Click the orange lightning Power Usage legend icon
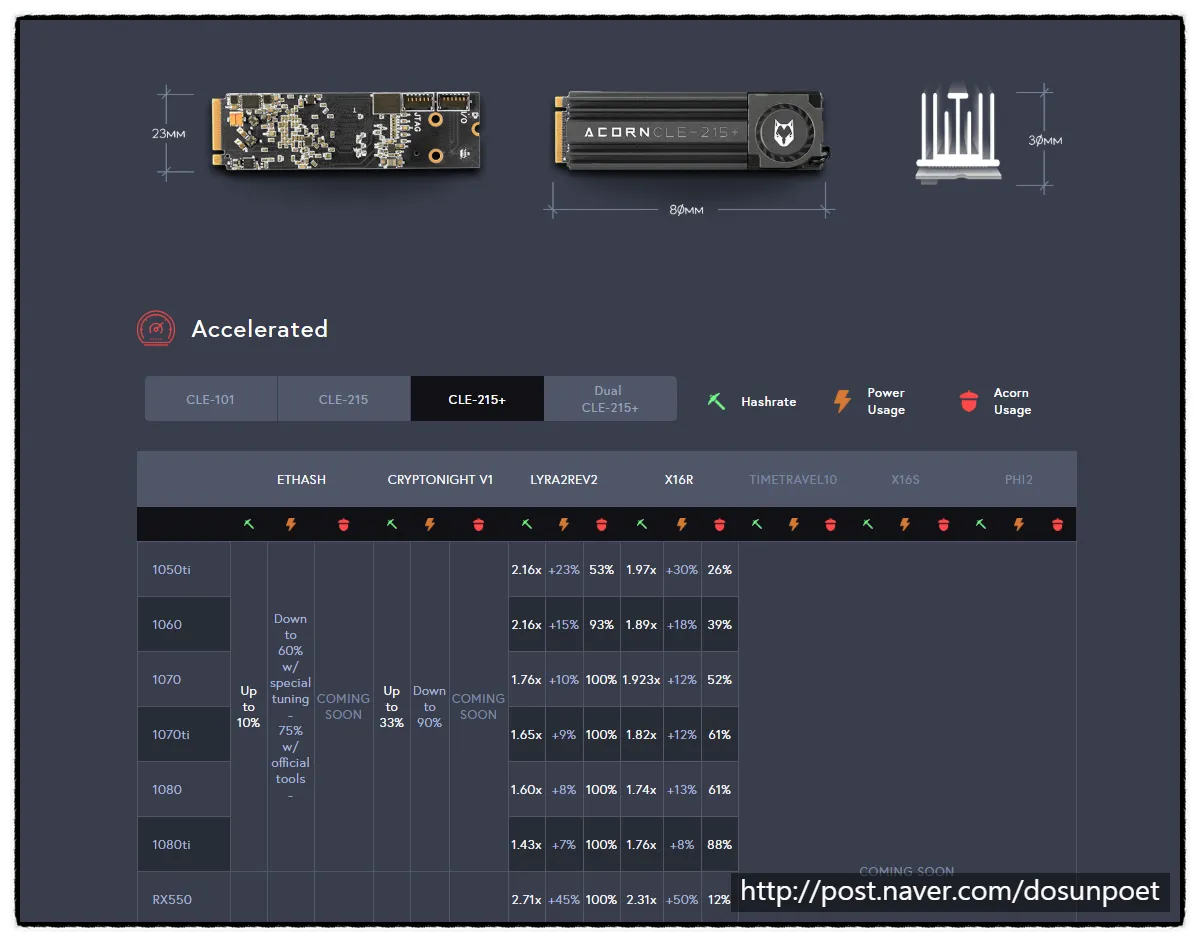This screenshot has height=942, width=1200. click(x=842, y=401)
